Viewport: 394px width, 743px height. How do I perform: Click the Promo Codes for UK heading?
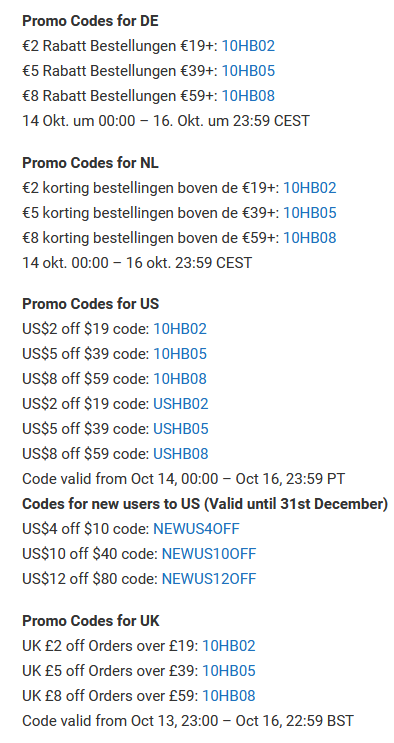(91, 621)
